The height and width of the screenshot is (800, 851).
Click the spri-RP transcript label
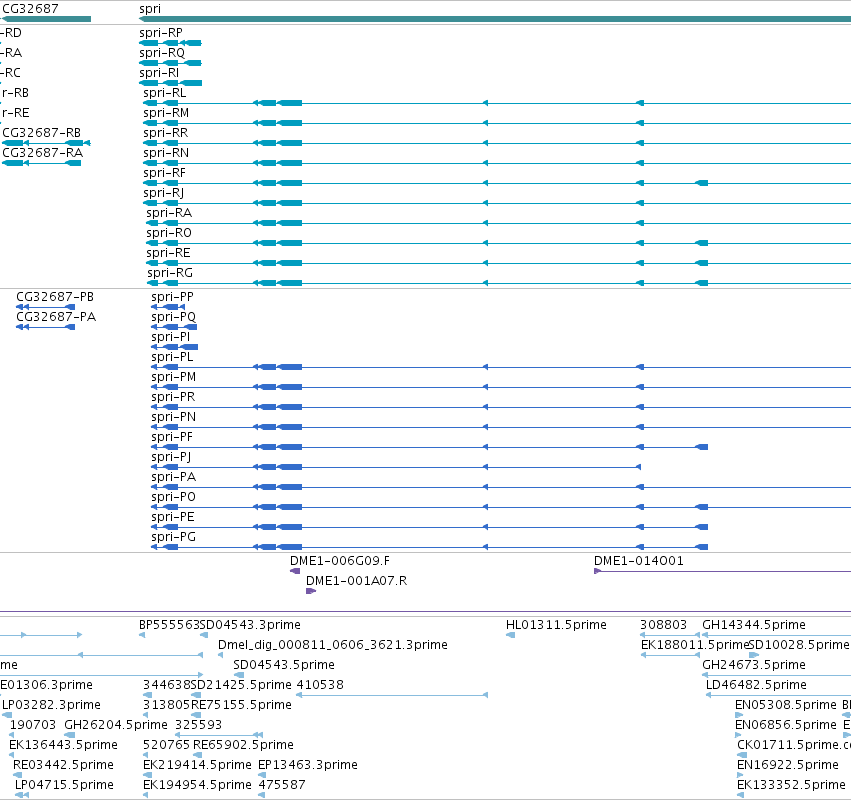(x=161, y=33)
